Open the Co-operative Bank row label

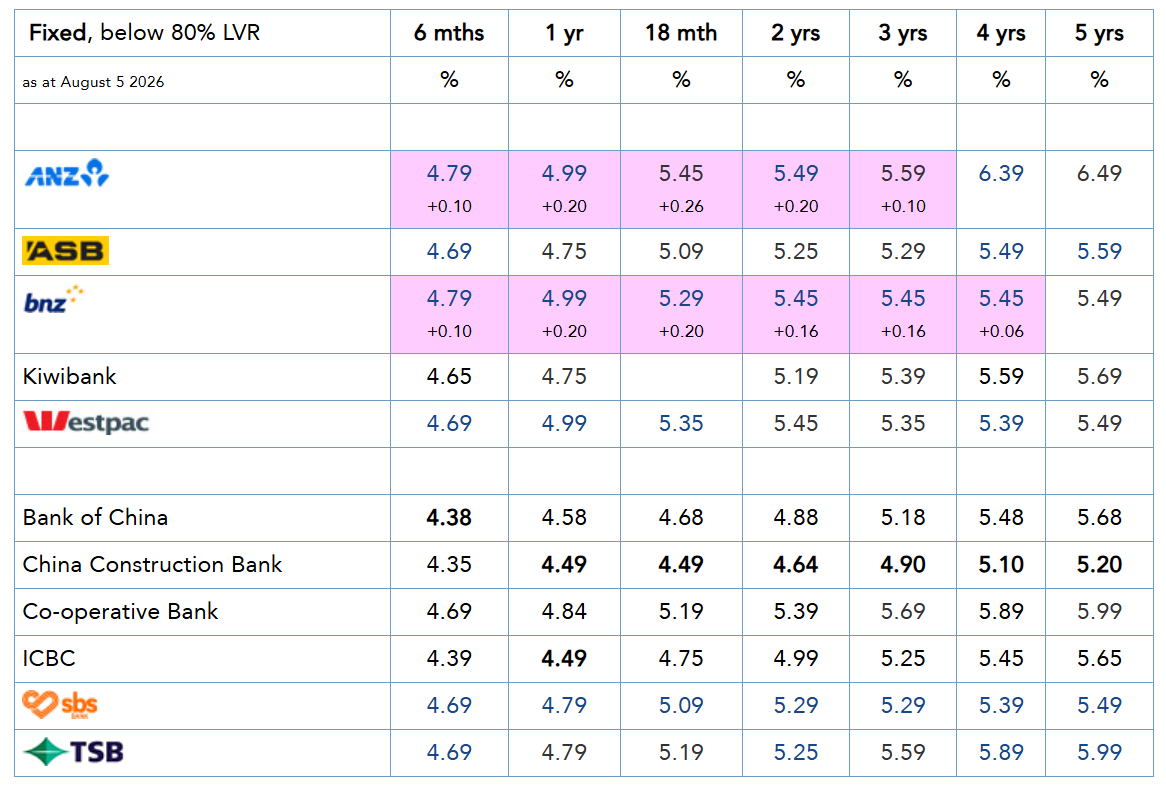tap(120, 611)
